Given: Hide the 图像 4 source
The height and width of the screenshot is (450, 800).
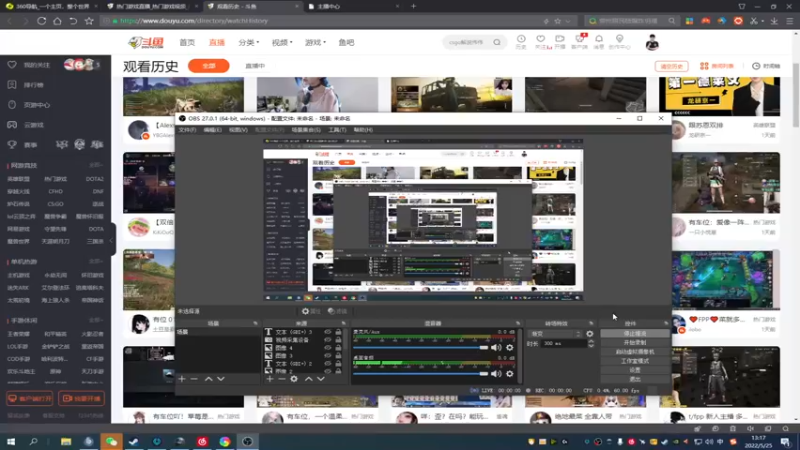Looking at the screenshot, I should point(328,347).
